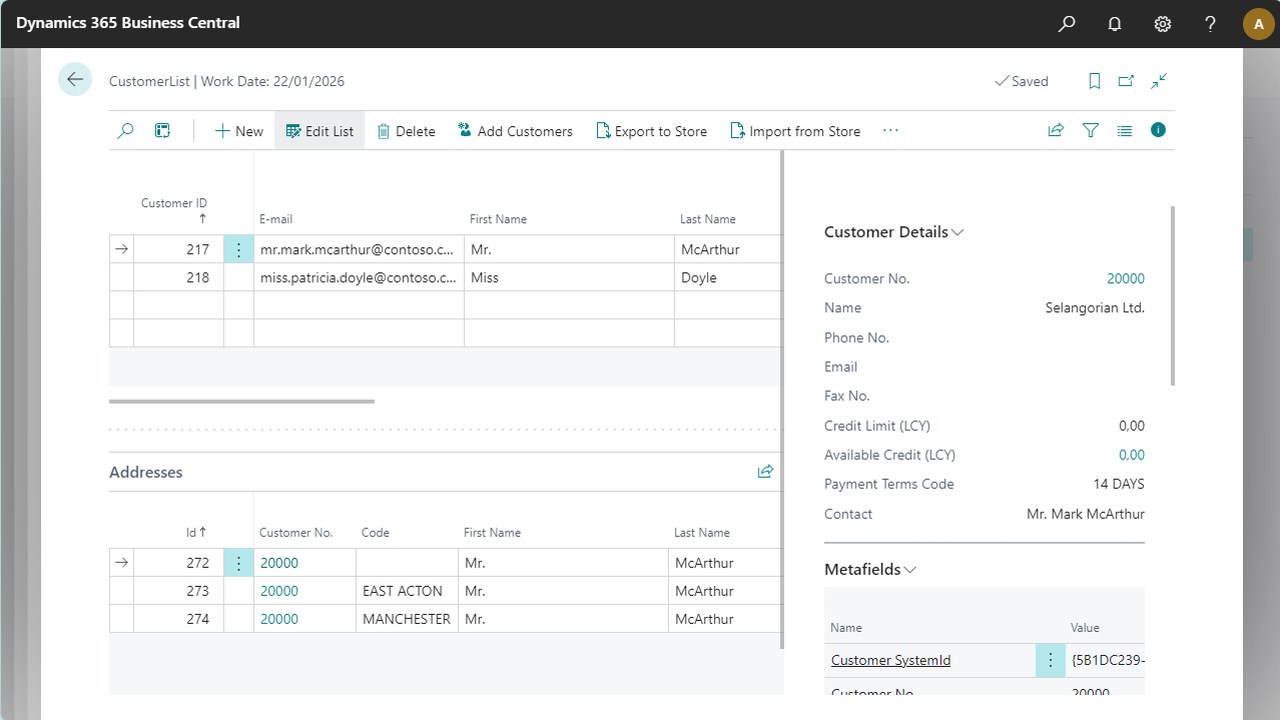Open Customer No. 20000 in details
This screenshot has height=720, width=1280.
click(1126, 279)
